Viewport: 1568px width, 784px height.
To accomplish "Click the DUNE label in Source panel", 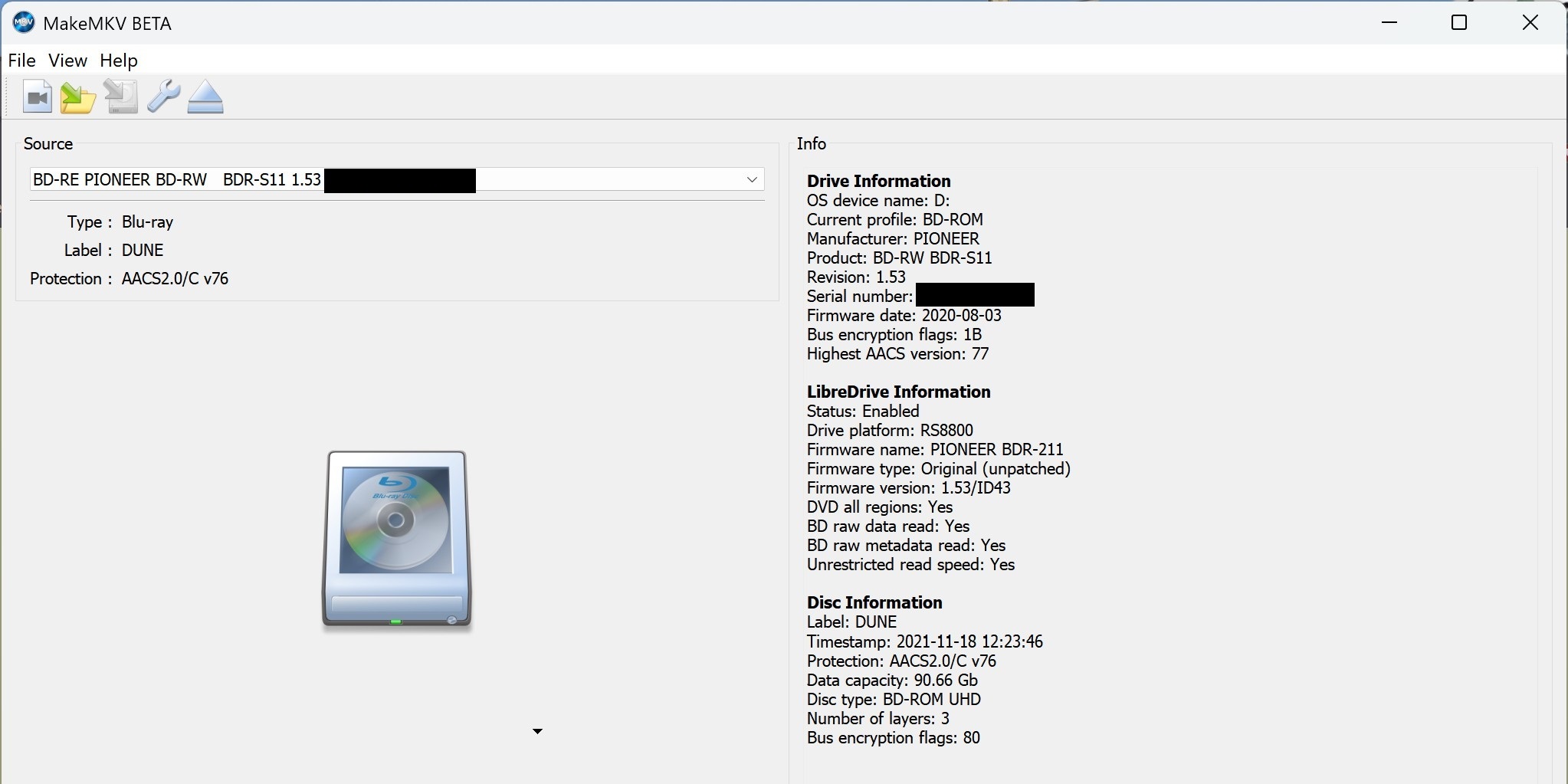I will pyautogui.click(x=143, y=251).
